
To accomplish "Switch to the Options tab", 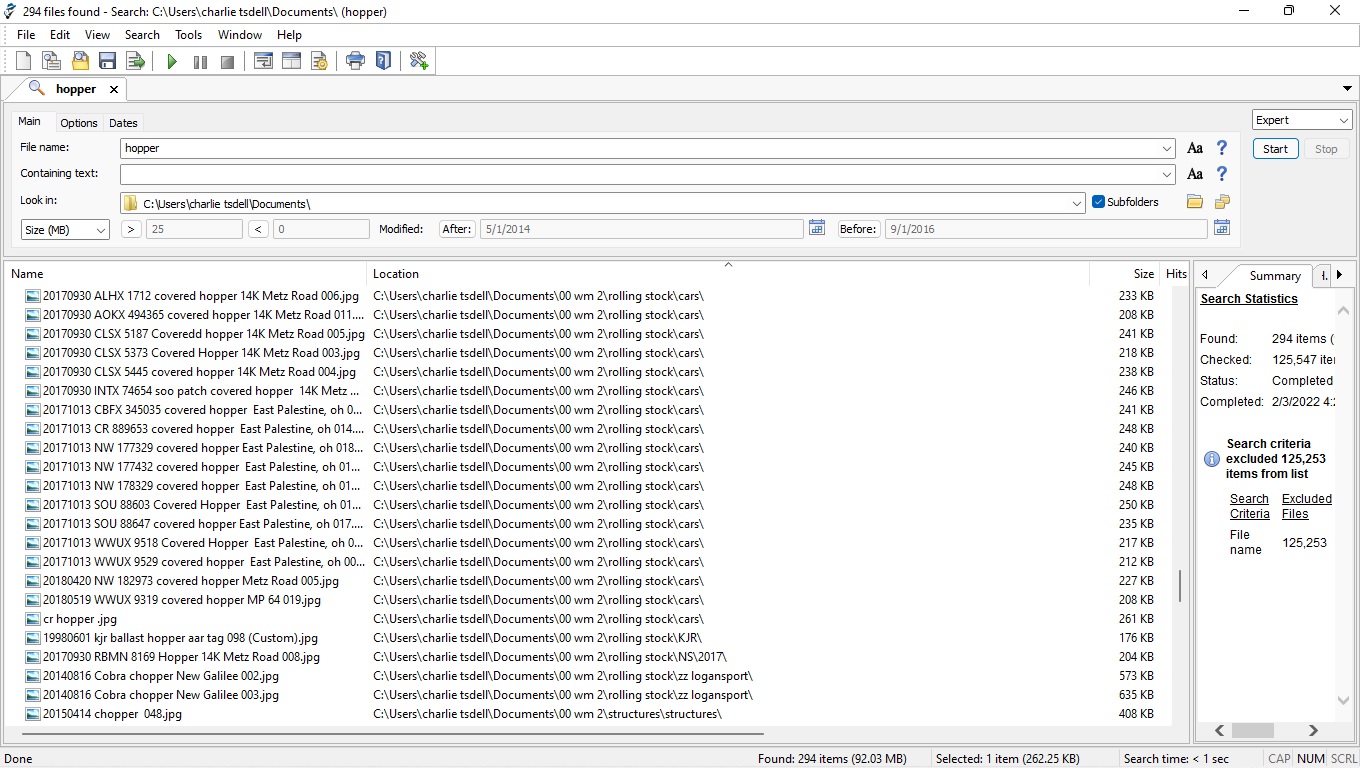I will [78, 123].
